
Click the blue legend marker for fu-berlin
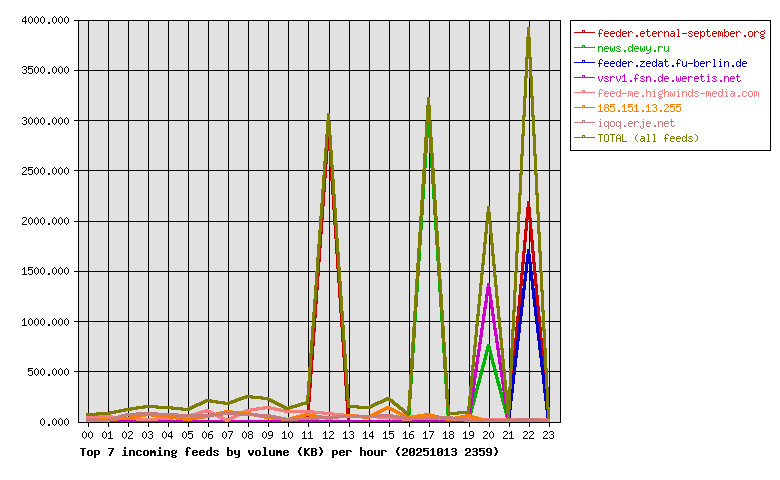(x=584, y=63)
